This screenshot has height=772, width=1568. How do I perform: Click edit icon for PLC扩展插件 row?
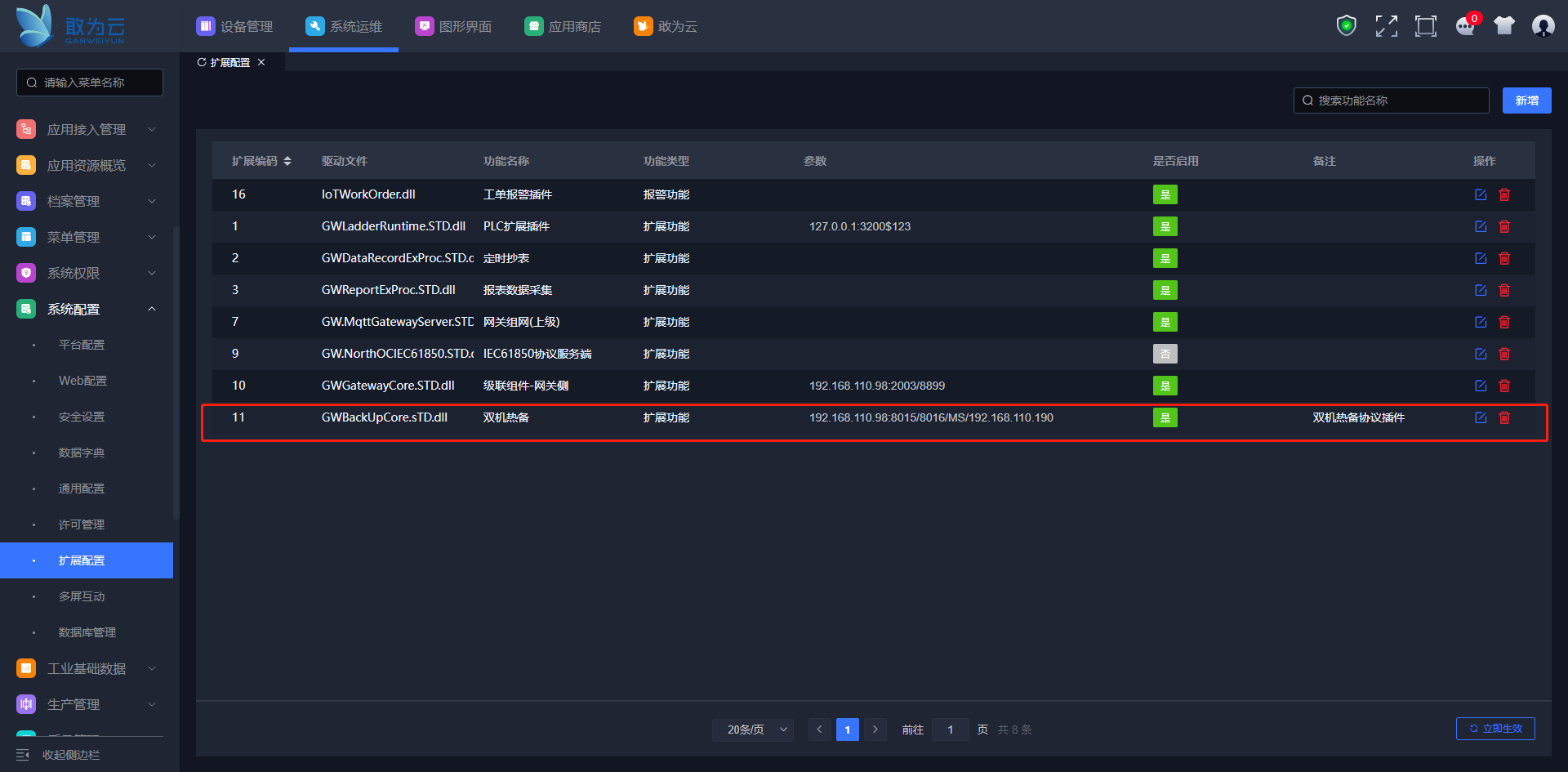[1481, 226]
